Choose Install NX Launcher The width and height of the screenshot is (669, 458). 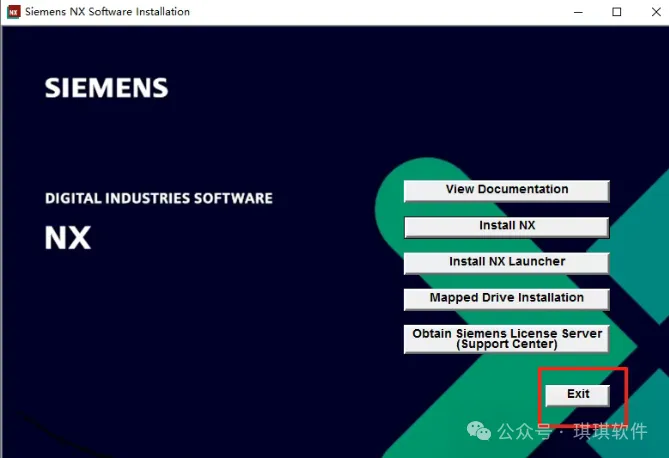506,263
